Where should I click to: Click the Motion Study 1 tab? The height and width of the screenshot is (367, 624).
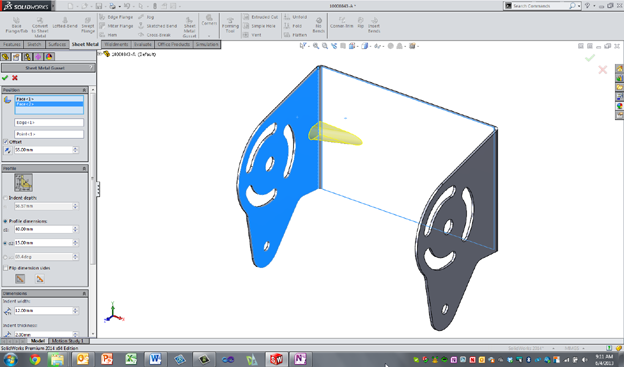pos(67,341)
